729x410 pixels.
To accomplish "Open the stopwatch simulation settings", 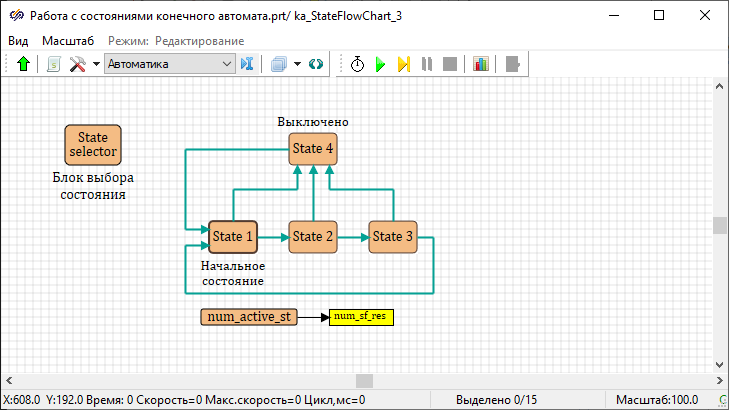I will (357, 64).
